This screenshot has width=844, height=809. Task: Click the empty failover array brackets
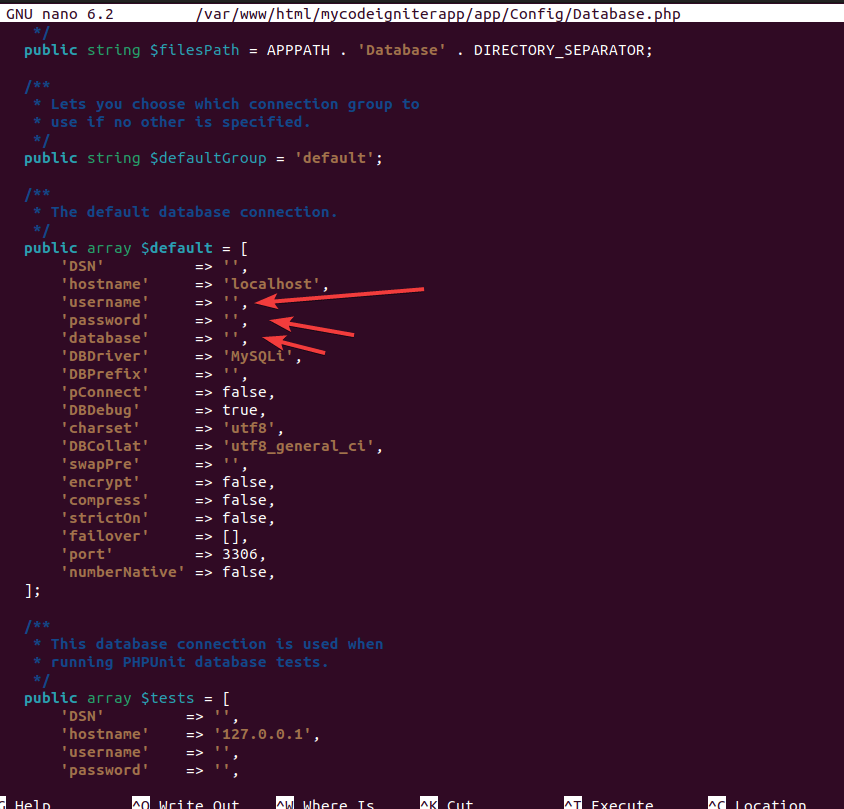coord(230,536)
